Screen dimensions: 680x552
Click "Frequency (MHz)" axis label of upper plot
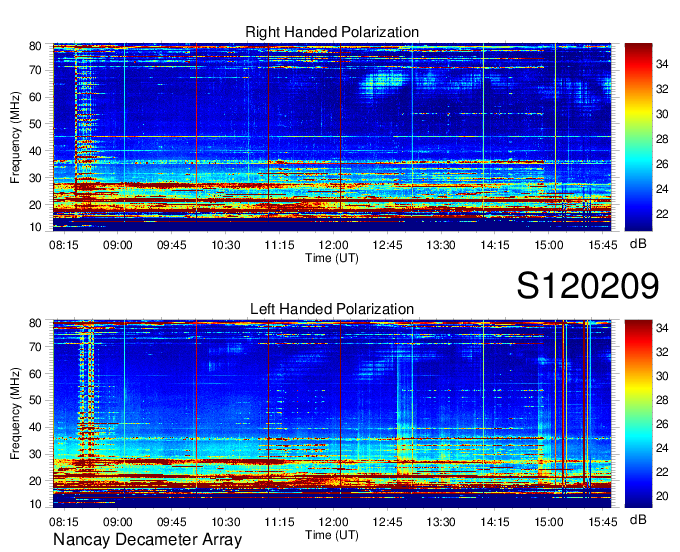(15, 137)
